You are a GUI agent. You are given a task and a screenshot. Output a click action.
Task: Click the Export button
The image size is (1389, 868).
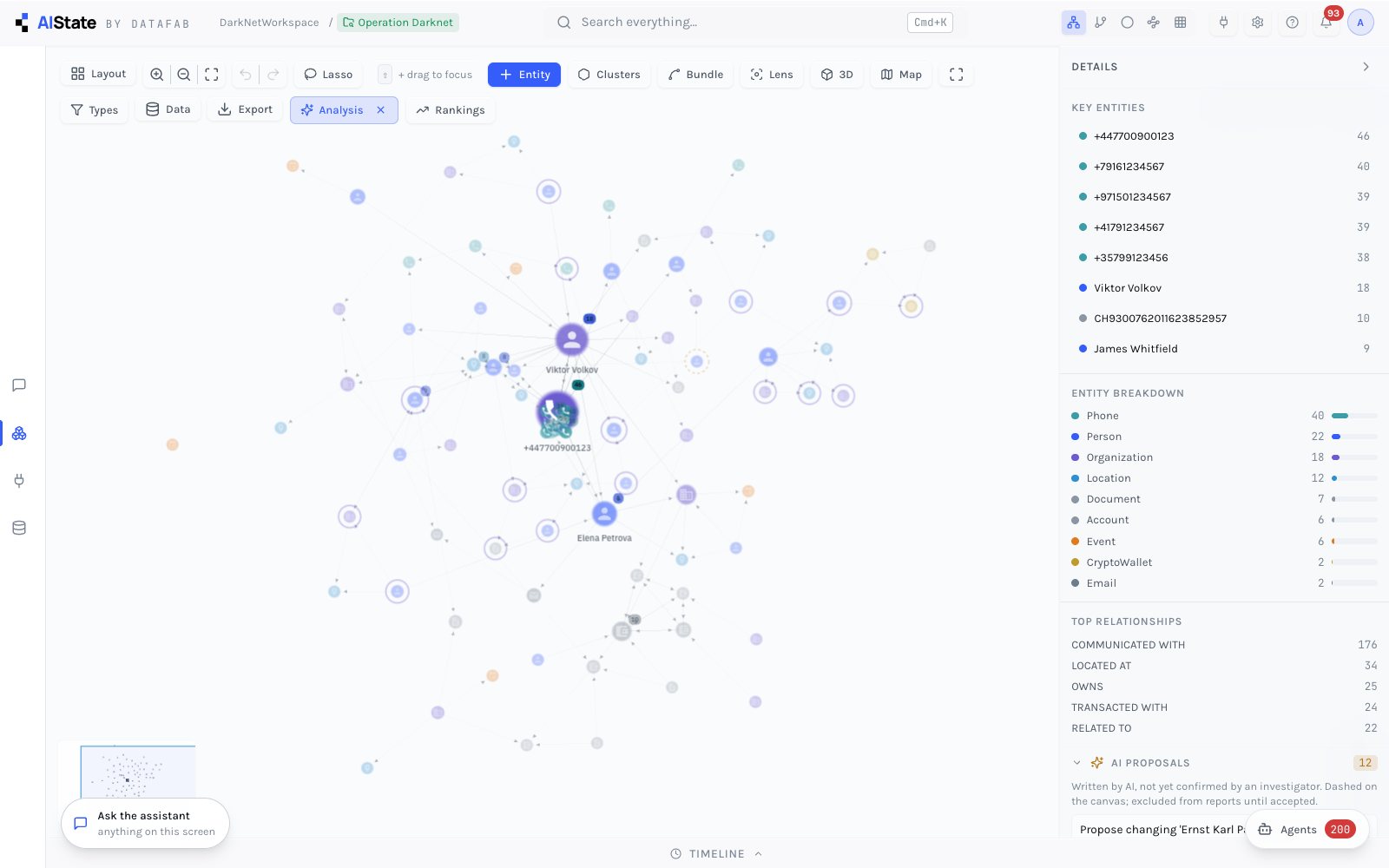click(245, 109)
